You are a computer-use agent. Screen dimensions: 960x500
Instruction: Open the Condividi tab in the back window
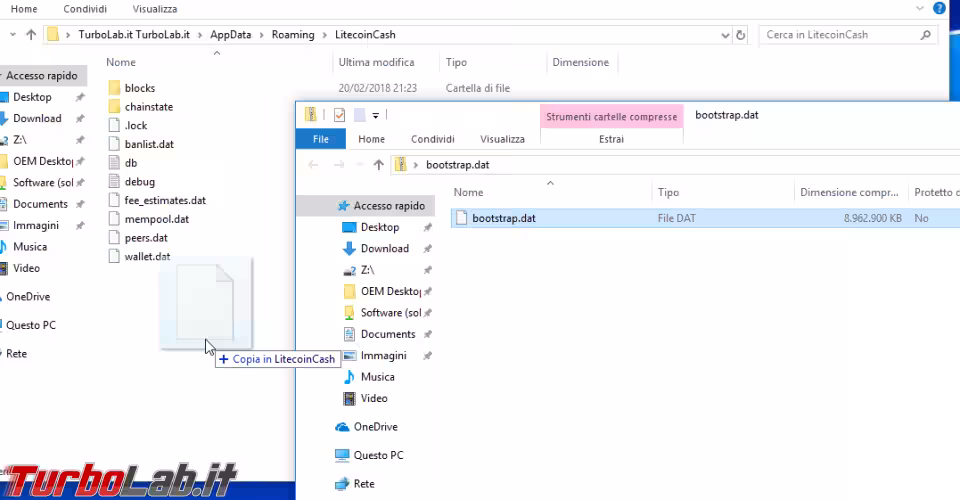[x=85, y=9]
